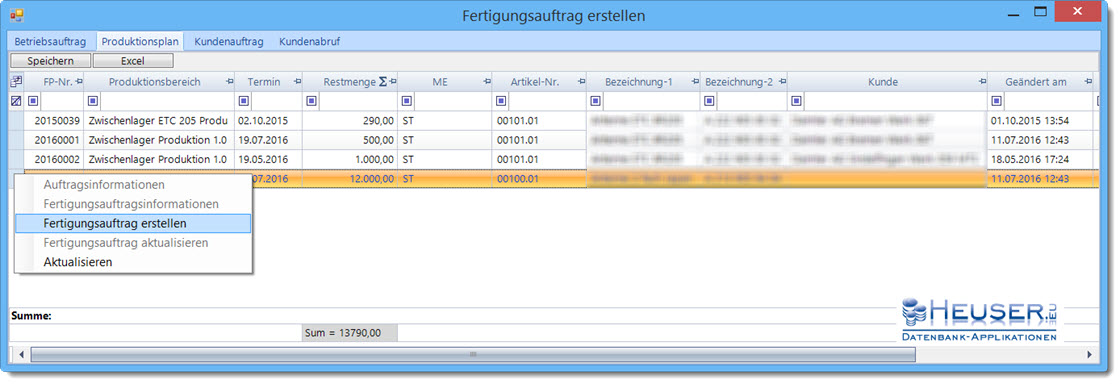Open the Kundenauftrag tab
1120x384 pixels.
[229, 41]
